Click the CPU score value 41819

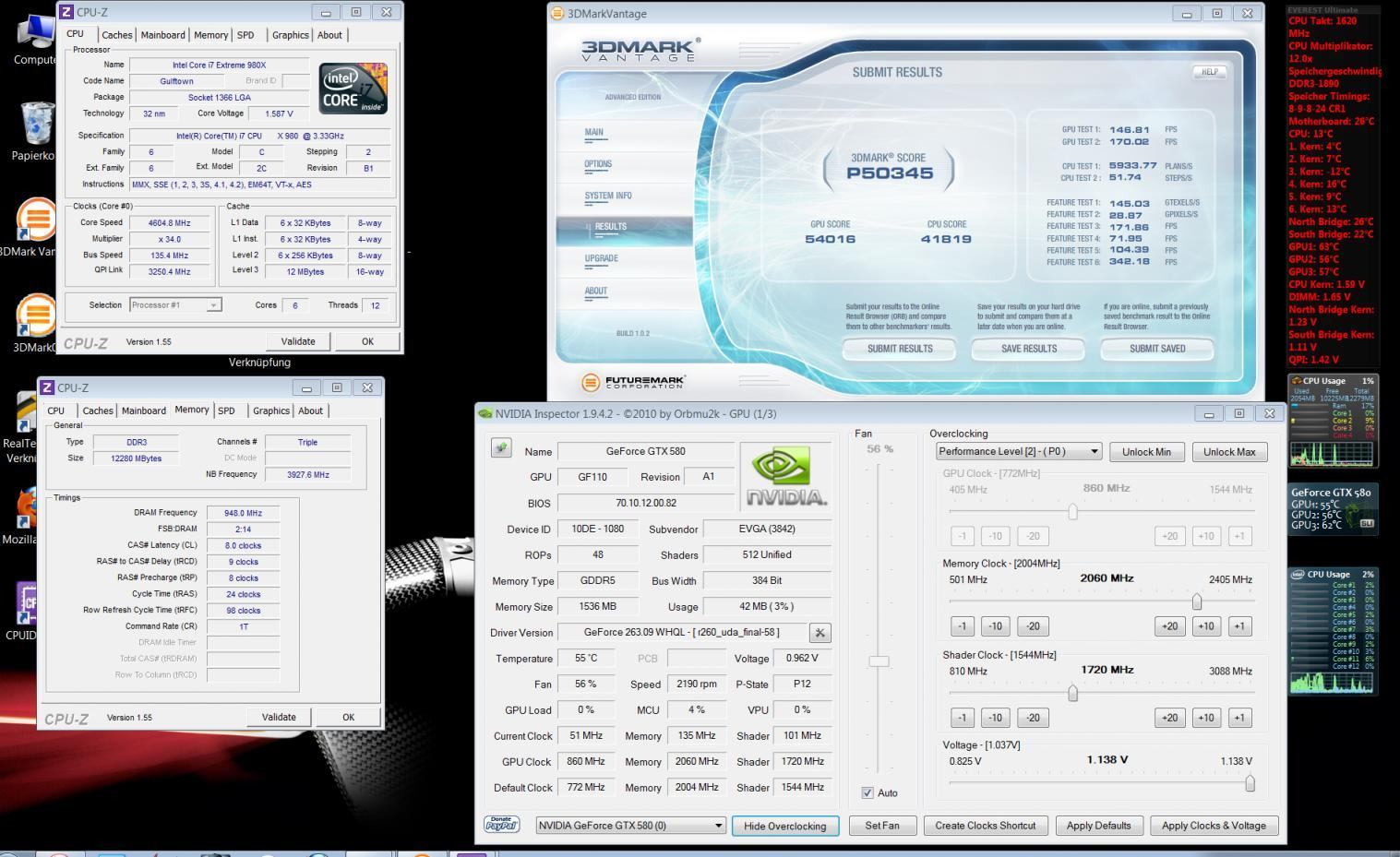pyautogui.click(x=946, y=239)
